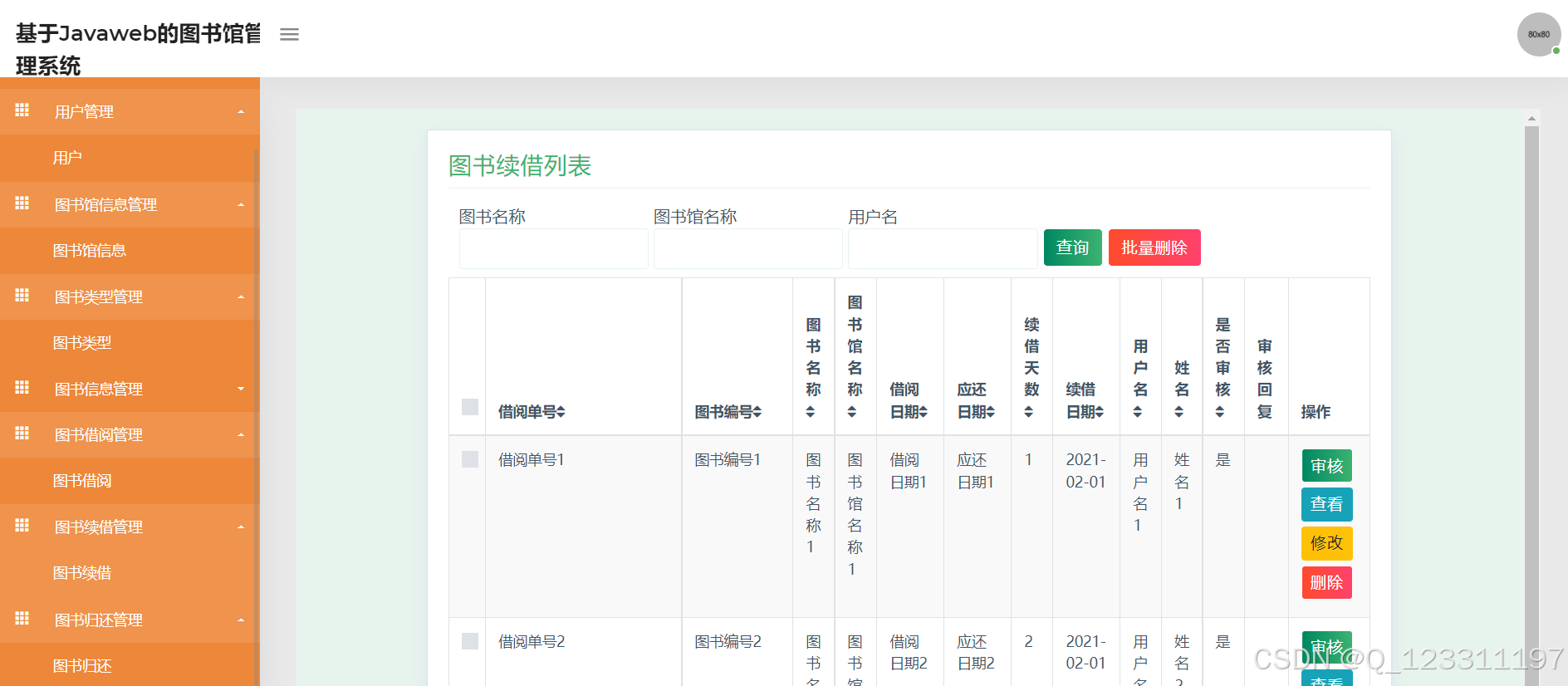Sort by 用户名 column arrows
Screen dimensions: 1568x686
(1138, 412)
